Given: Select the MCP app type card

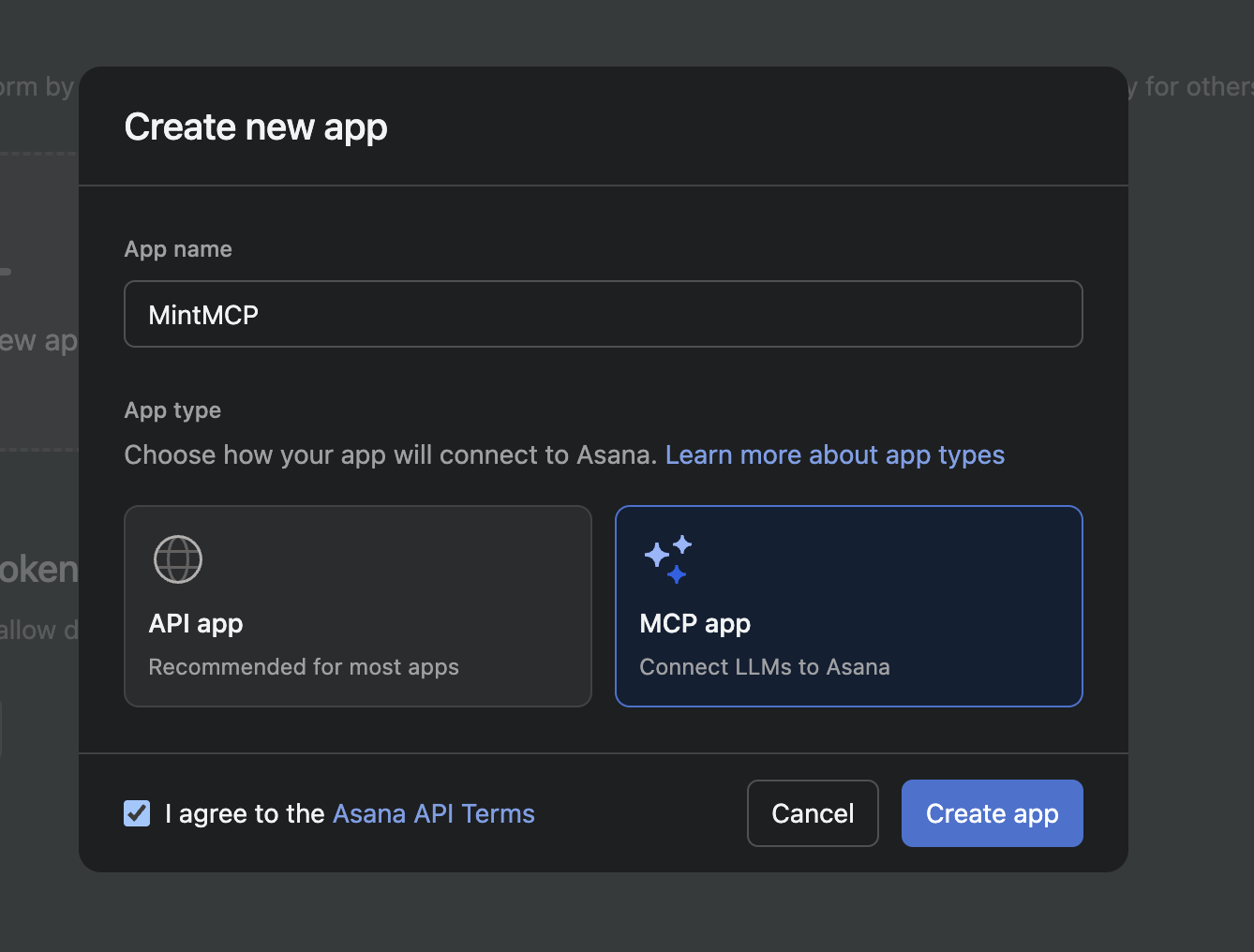Looking at the screenshot, I should (849, 606).
